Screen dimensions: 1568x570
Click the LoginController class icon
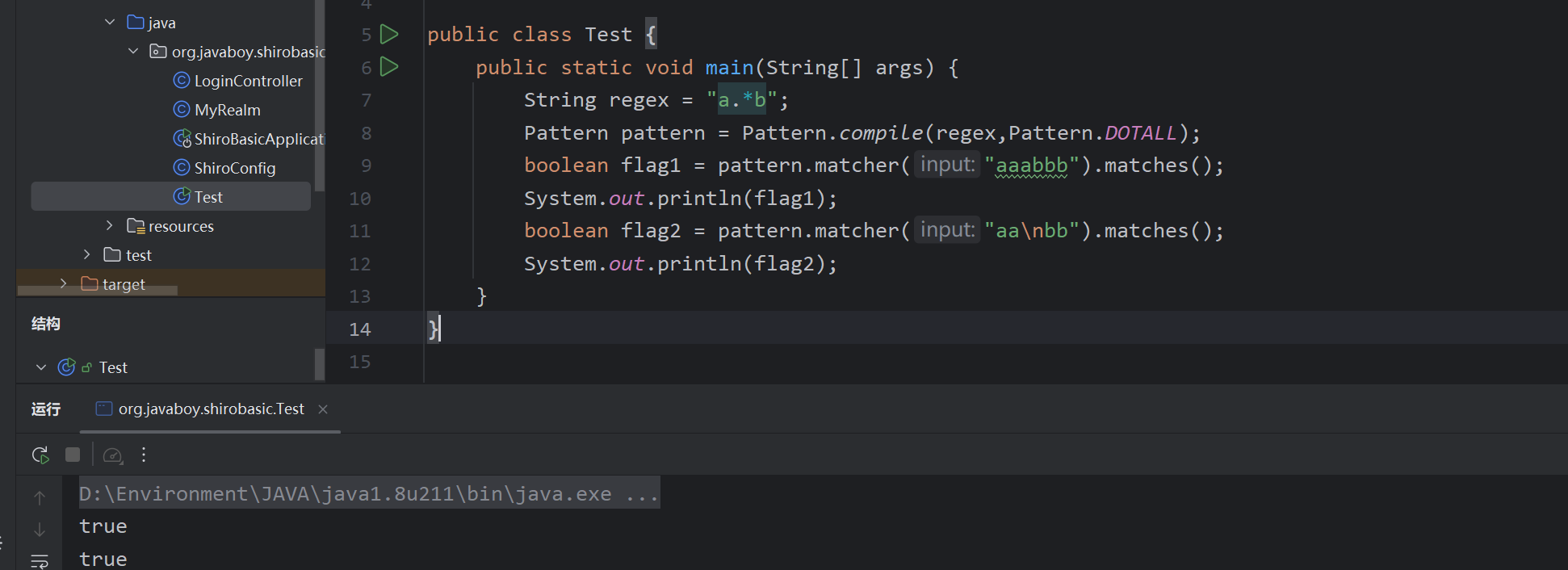coord(182,81)
